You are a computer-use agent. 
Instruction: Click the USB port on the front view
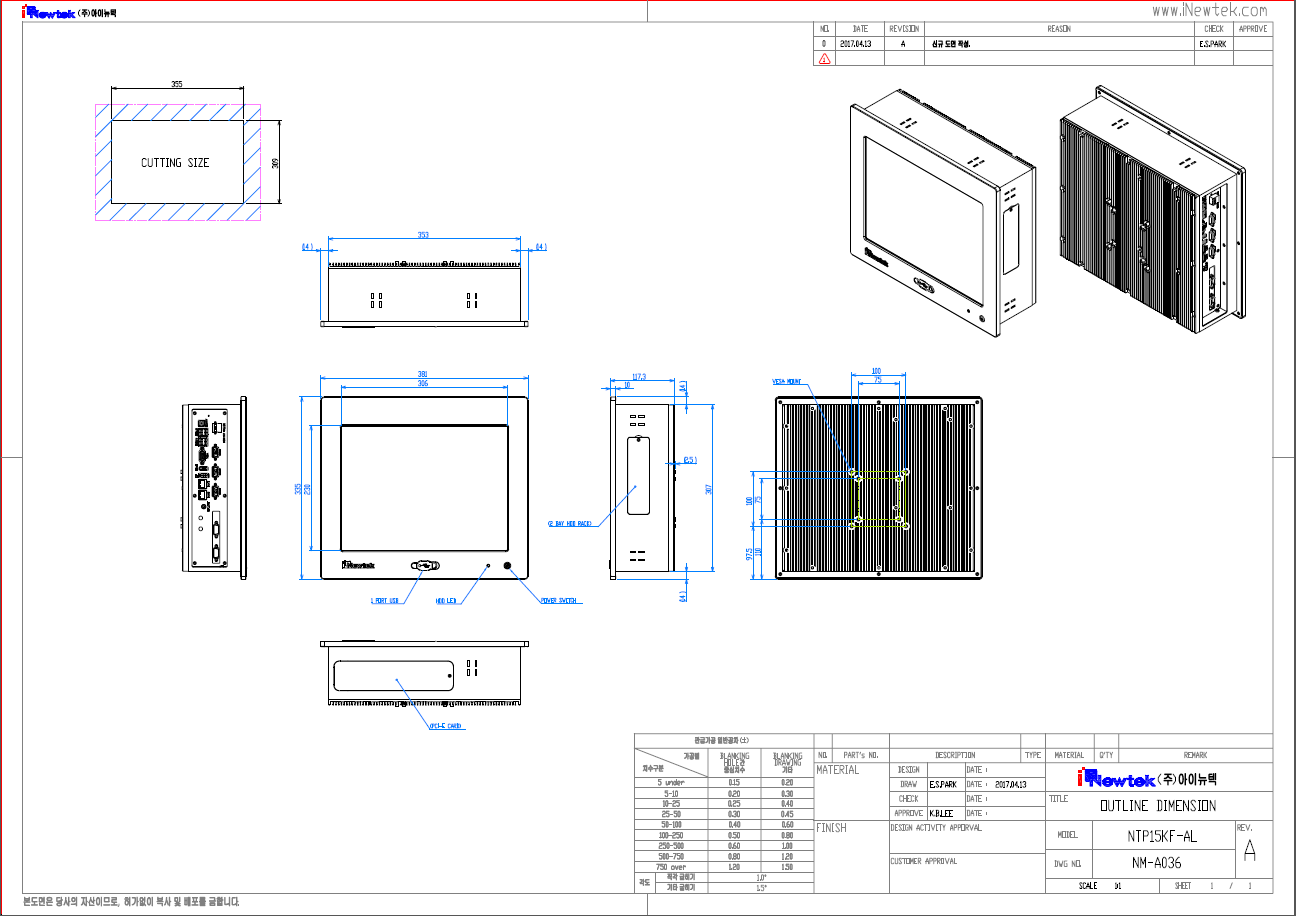[x=424, y=567]
